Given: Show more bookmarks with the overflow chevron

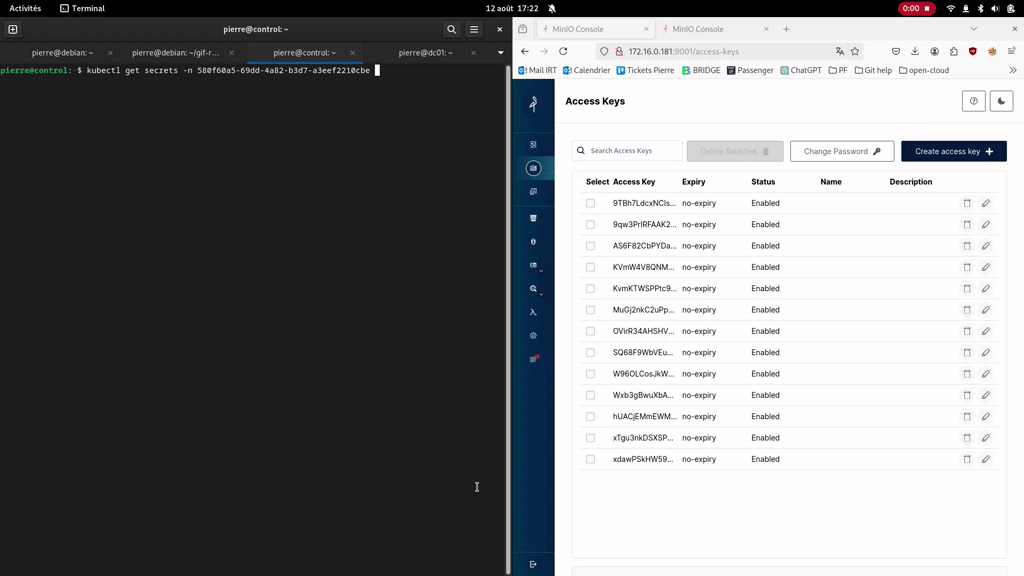Looking at the screenshot, I should [x=1012, y=70].
